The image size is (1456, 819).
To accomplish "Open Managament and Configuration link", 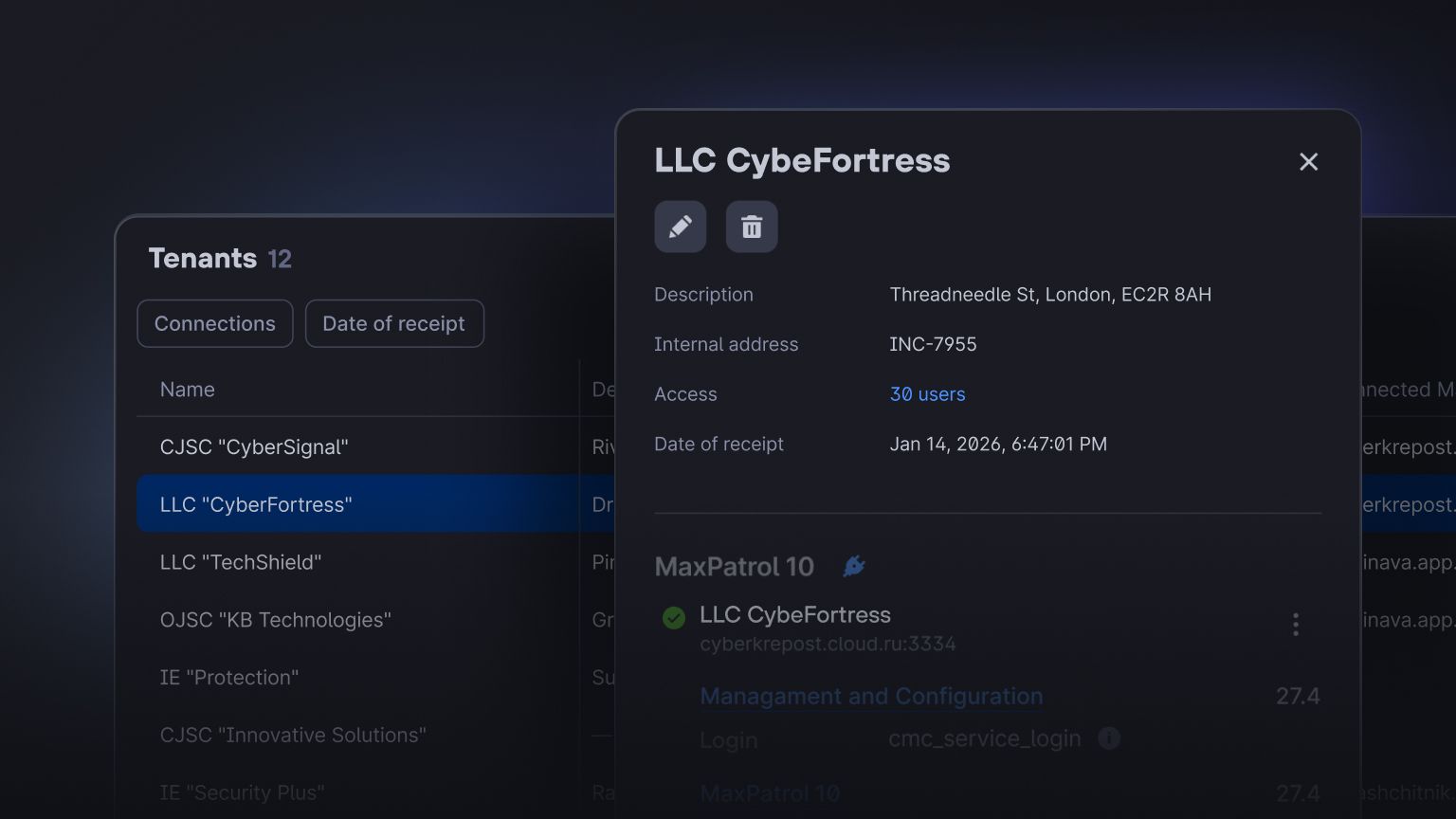I will 871,696.
